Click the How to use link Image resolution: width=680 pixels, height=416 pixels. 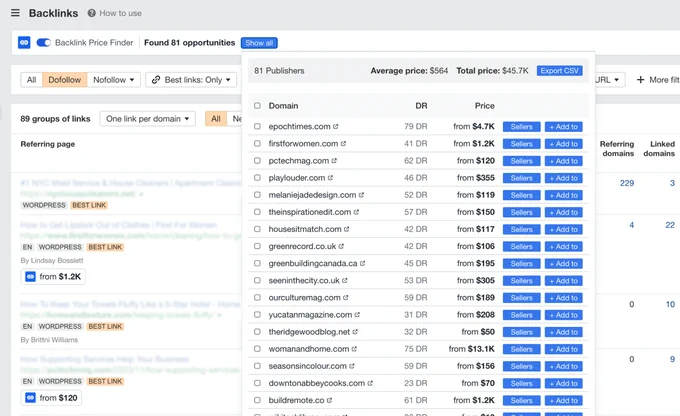pyautogui.click(x=121, y=13)
